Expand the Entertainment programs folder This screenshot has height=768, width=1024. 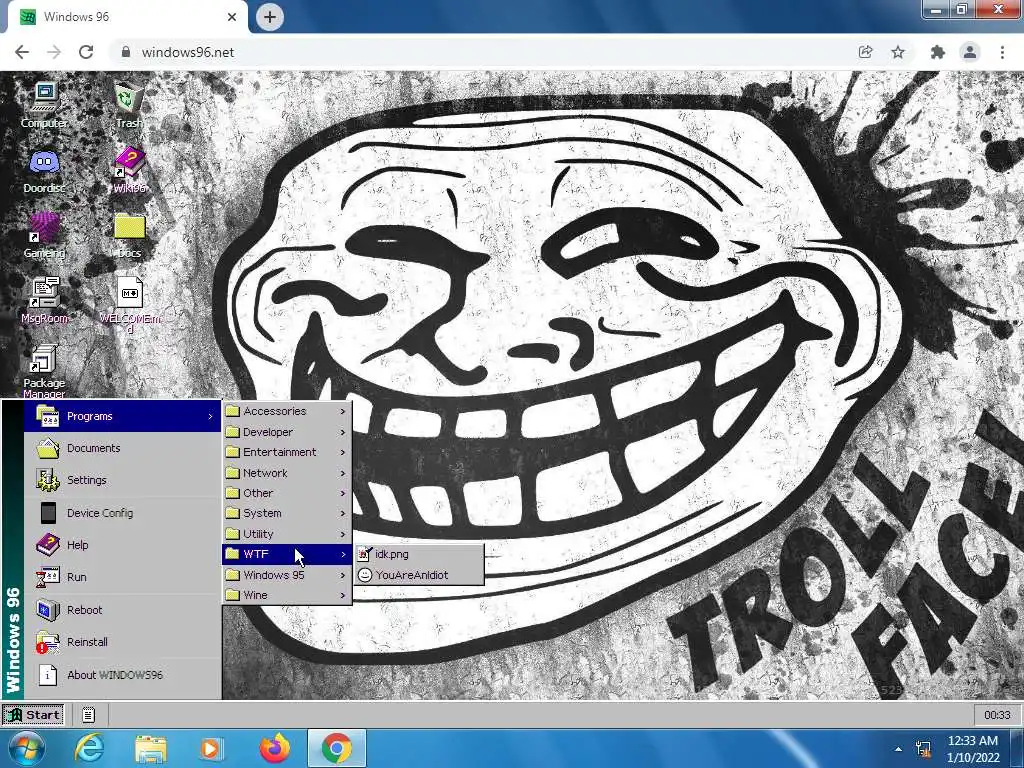(x=287, y=452)
